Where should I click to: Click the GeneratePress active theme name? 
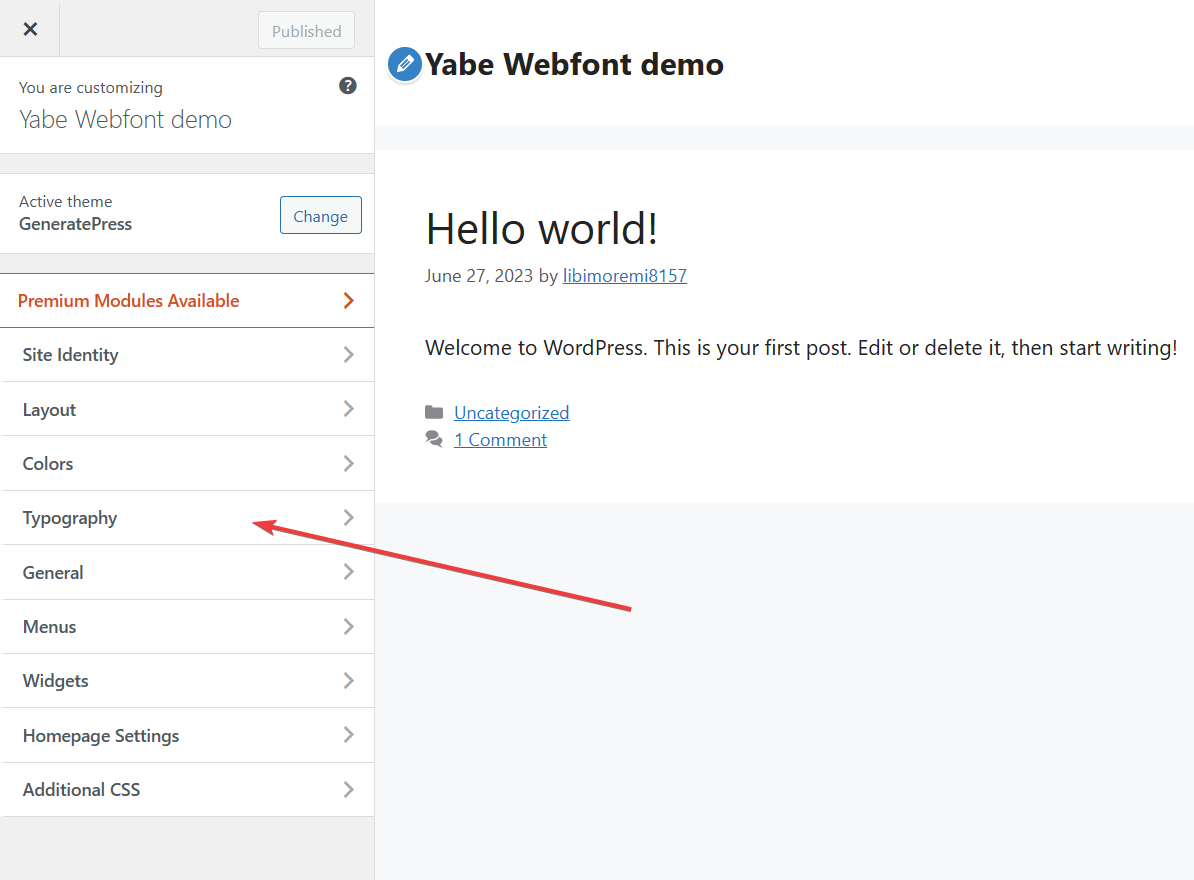pos(75,224)
